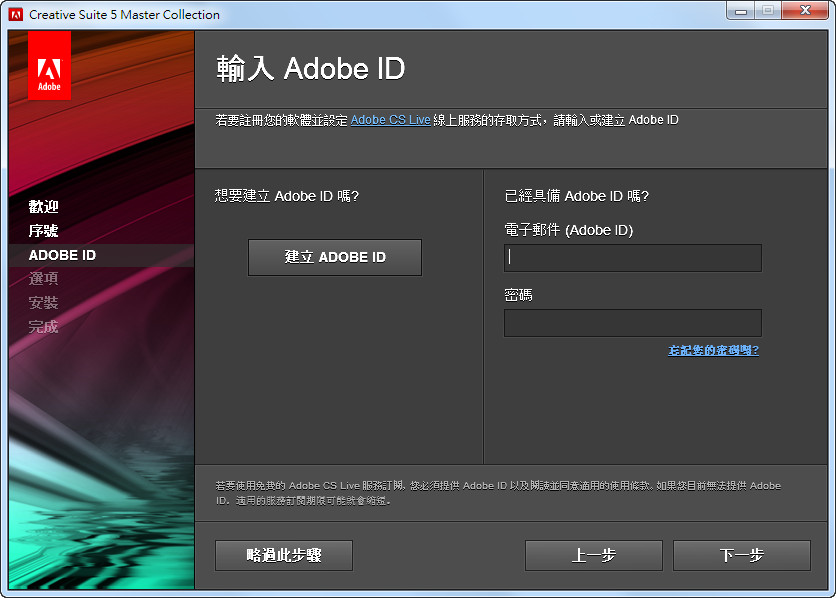The width and height of the screenshot is (836, 598).
Task: Click the 已經具備 Adobe ID 嗎? text
Action: [577, 196]
